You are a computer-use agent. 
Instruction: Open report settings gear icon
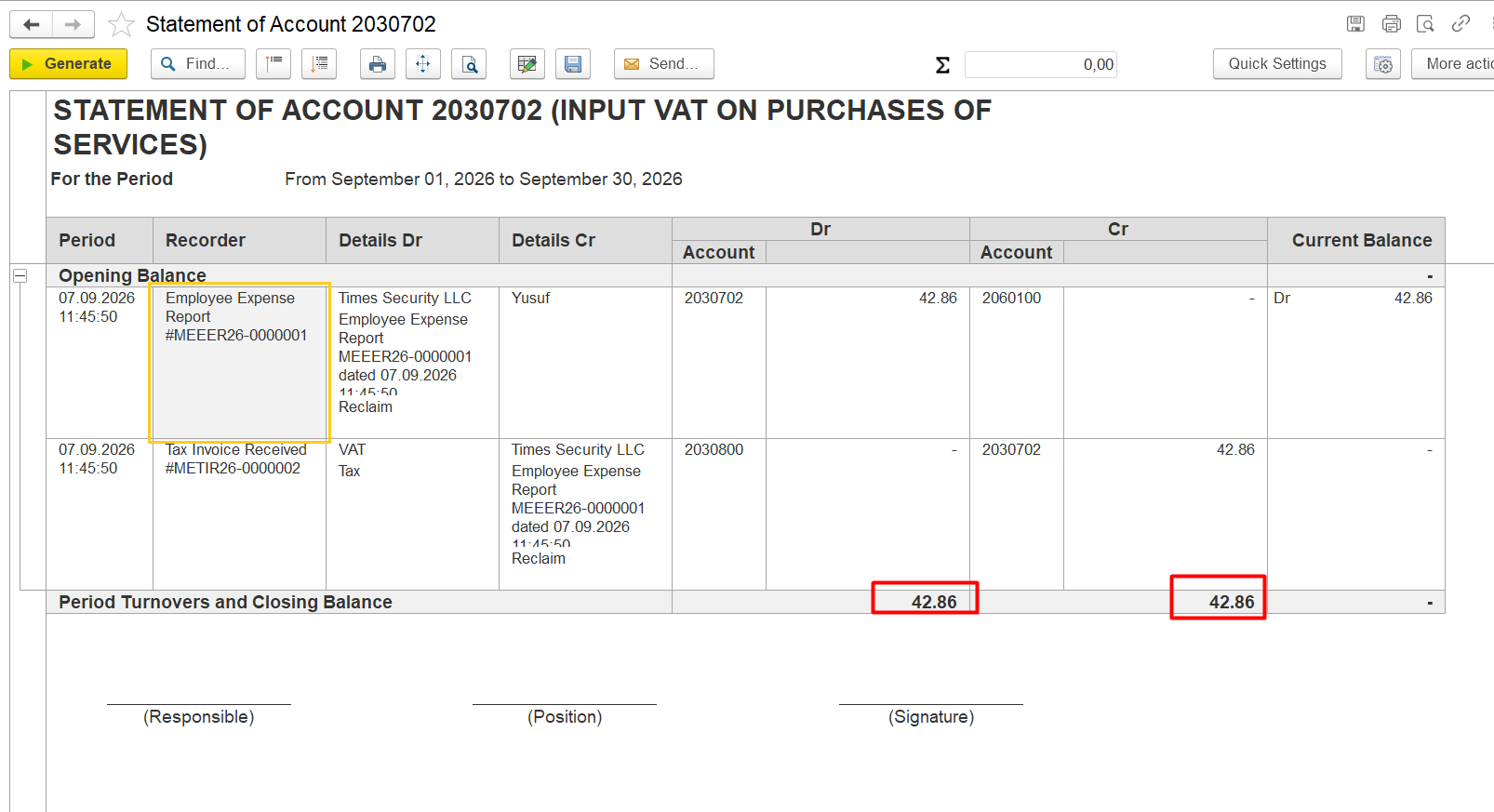coord(1383,64)
